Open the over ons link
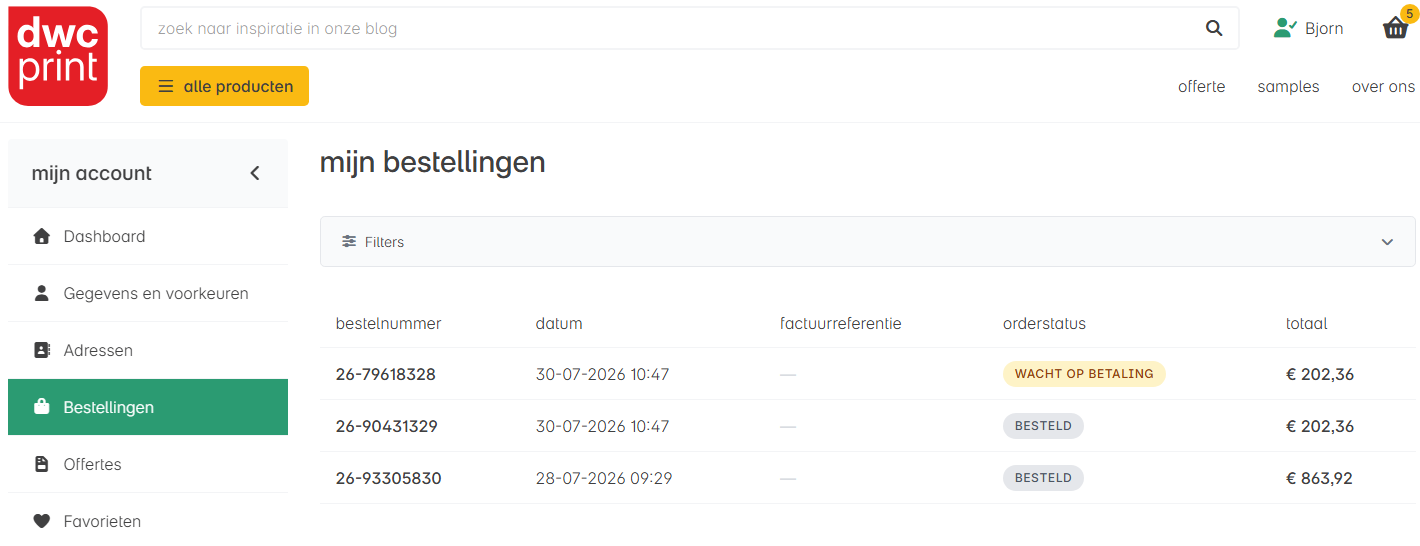The height and width of the screenshot is (546, 1420). pyautogui.click(x=1383, y=87)
